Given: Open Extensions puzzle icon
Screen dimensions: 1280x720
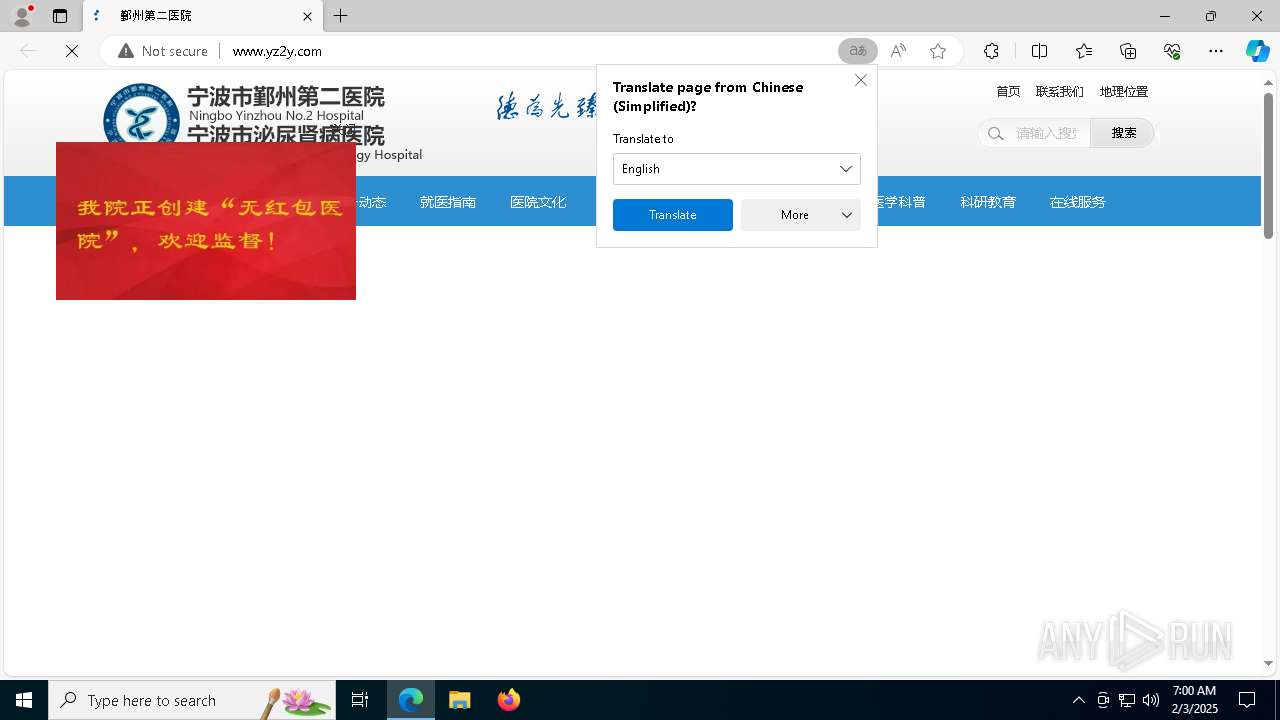Looking at the screenshot, I should point(991,51).
